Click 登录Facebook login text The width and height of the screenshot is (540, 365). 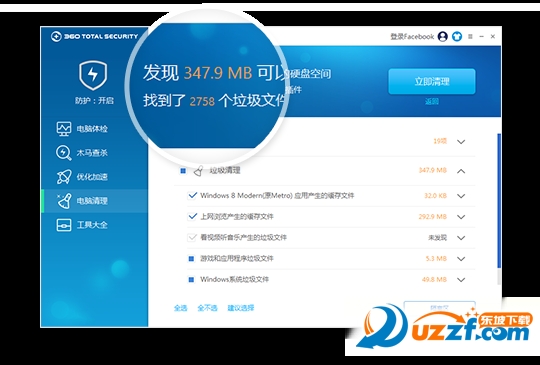coord(412,36)
